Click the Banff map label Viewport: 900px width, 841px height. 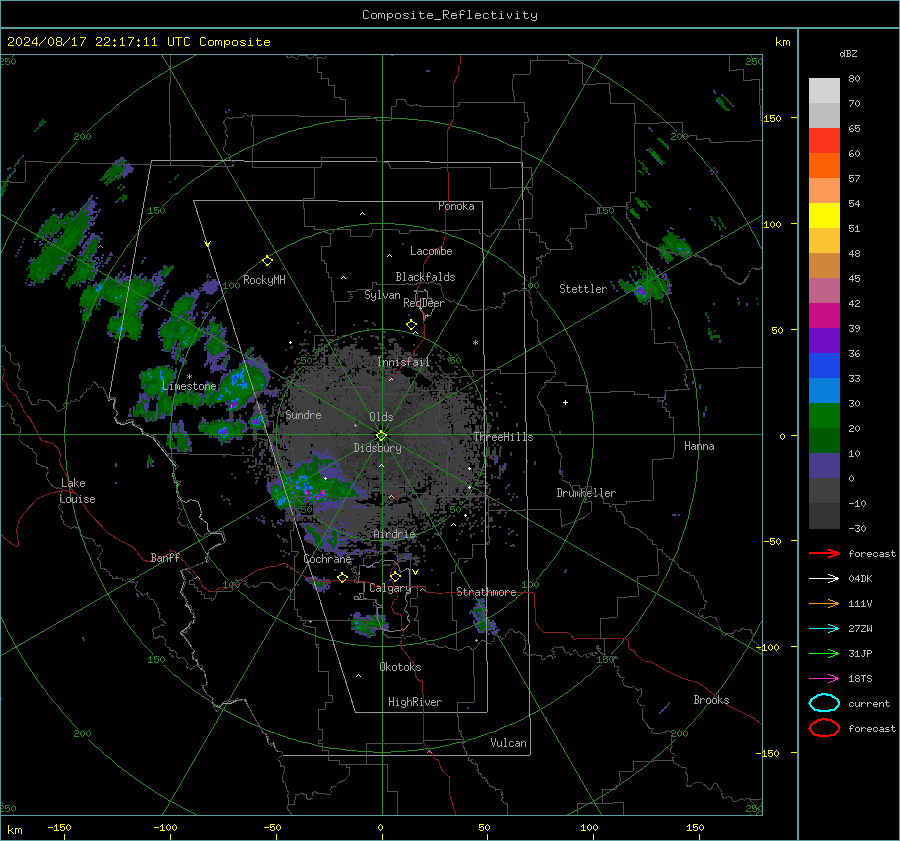[x=165, y=557]
